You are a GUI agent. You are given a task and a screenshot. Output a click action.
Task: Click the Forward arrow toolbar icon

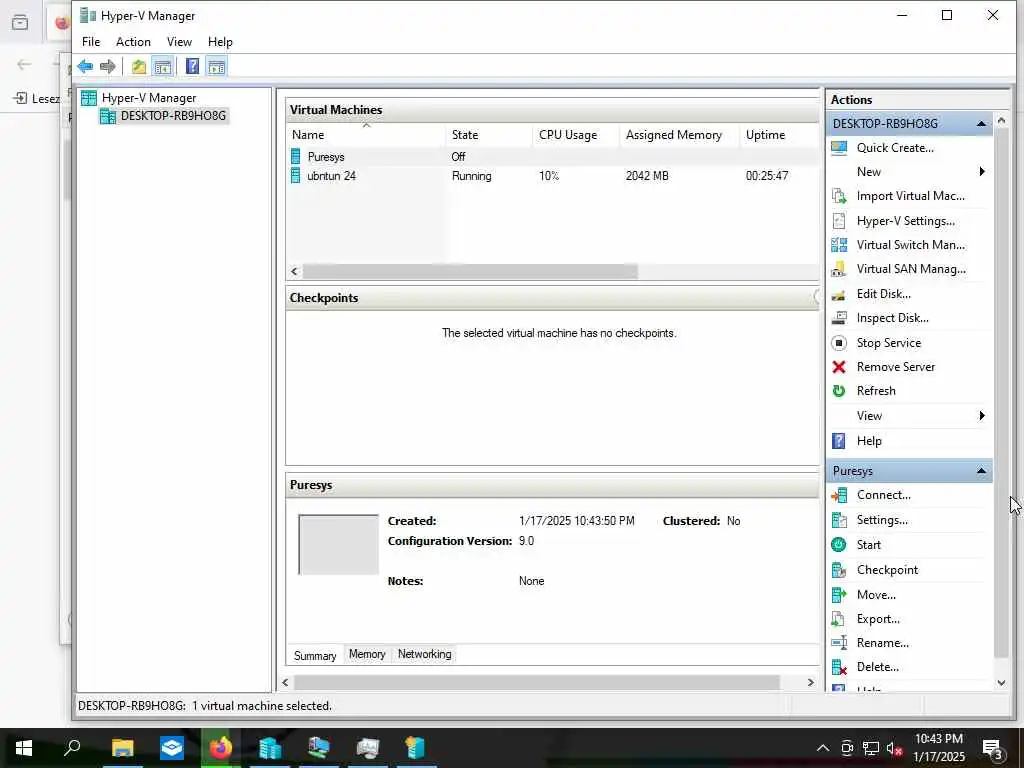108,66
